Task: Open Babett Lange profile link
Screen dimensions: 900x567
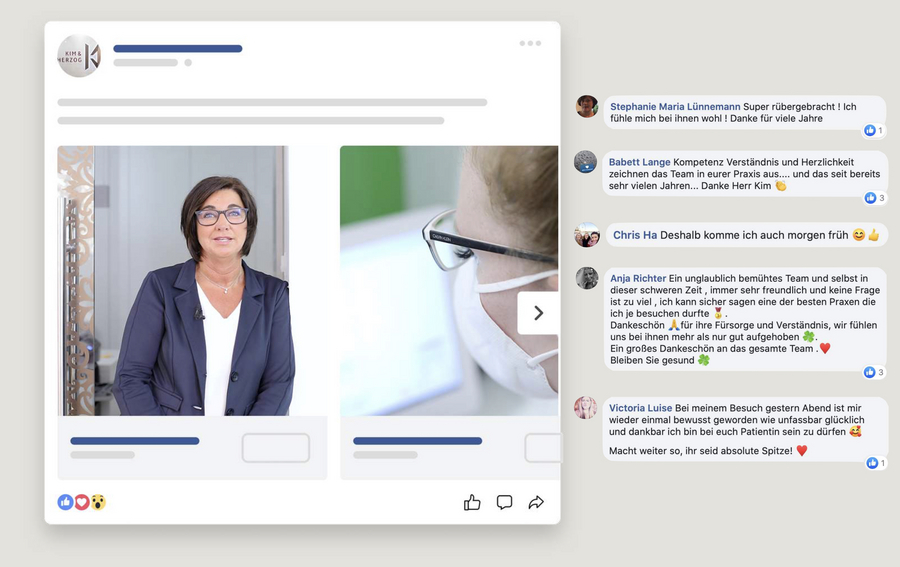Action: coord(639,162)
